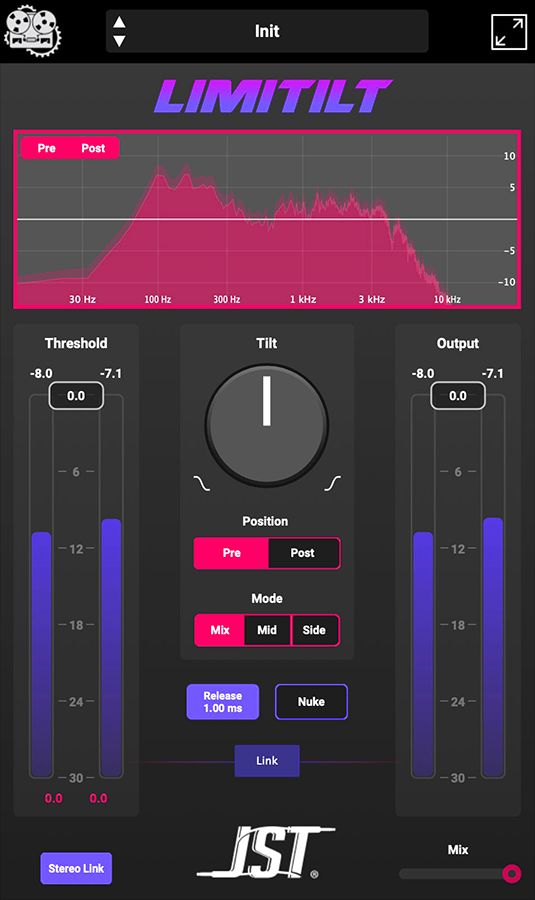Toggle the Link button between meters
Viewport: 535px width, 900px height.
(x=267, y=761)
